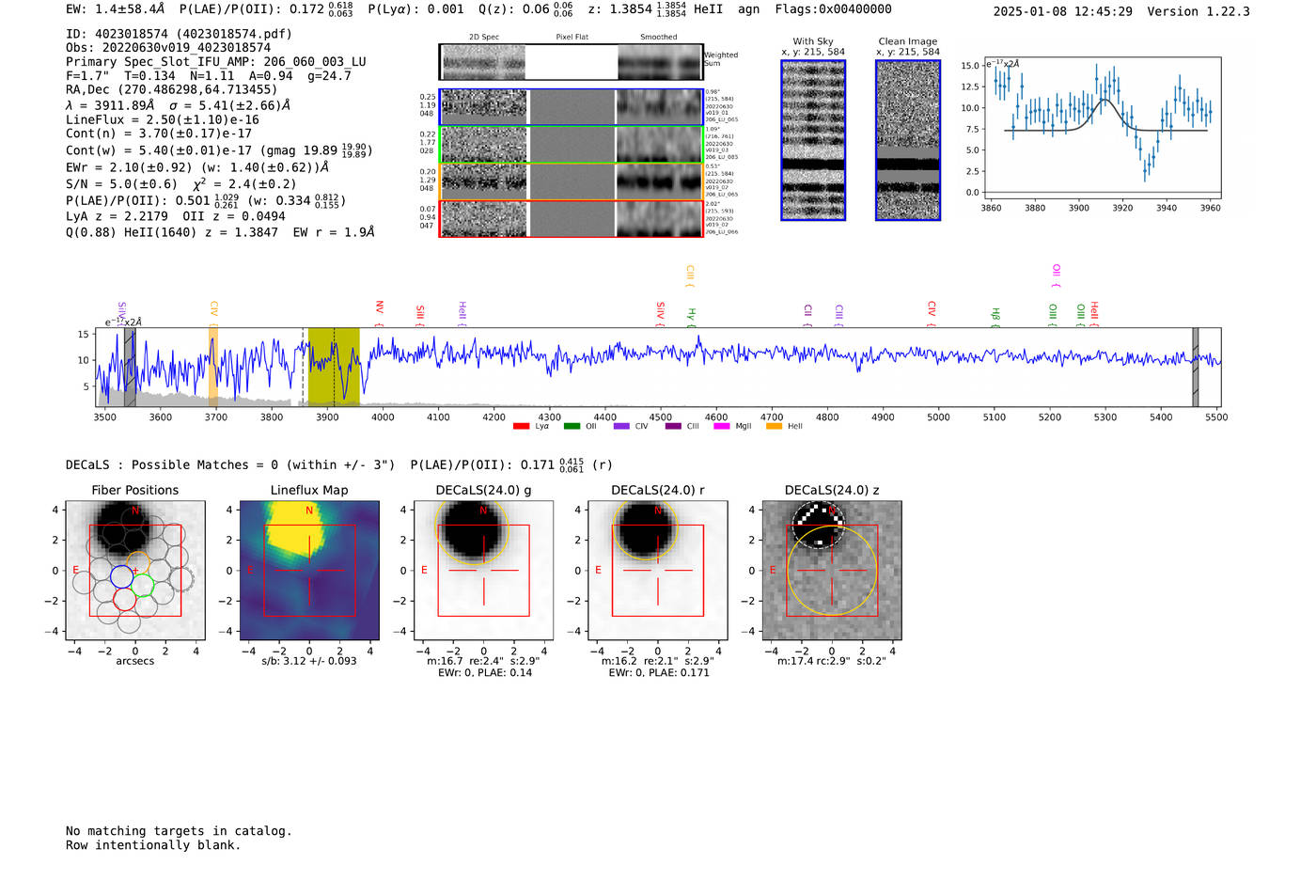The image size is (1316, 896).
Task: Select the With Sky cutout image
Action: tap(813, 140)
